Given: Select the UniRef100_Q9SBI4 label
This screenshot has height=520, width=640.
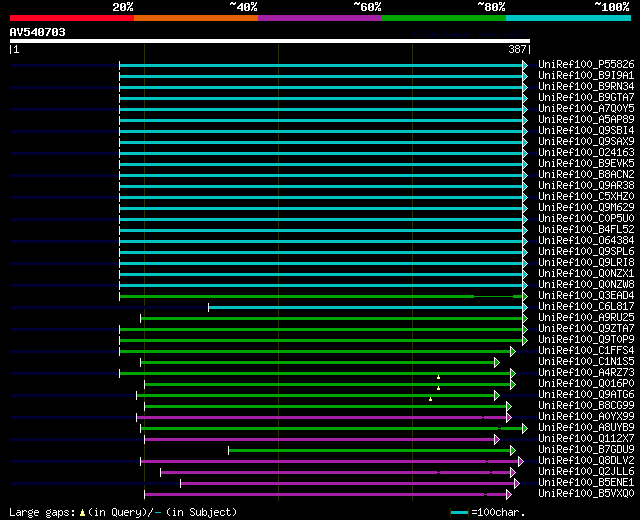Looking at the screenshot, I should (586, 131).
